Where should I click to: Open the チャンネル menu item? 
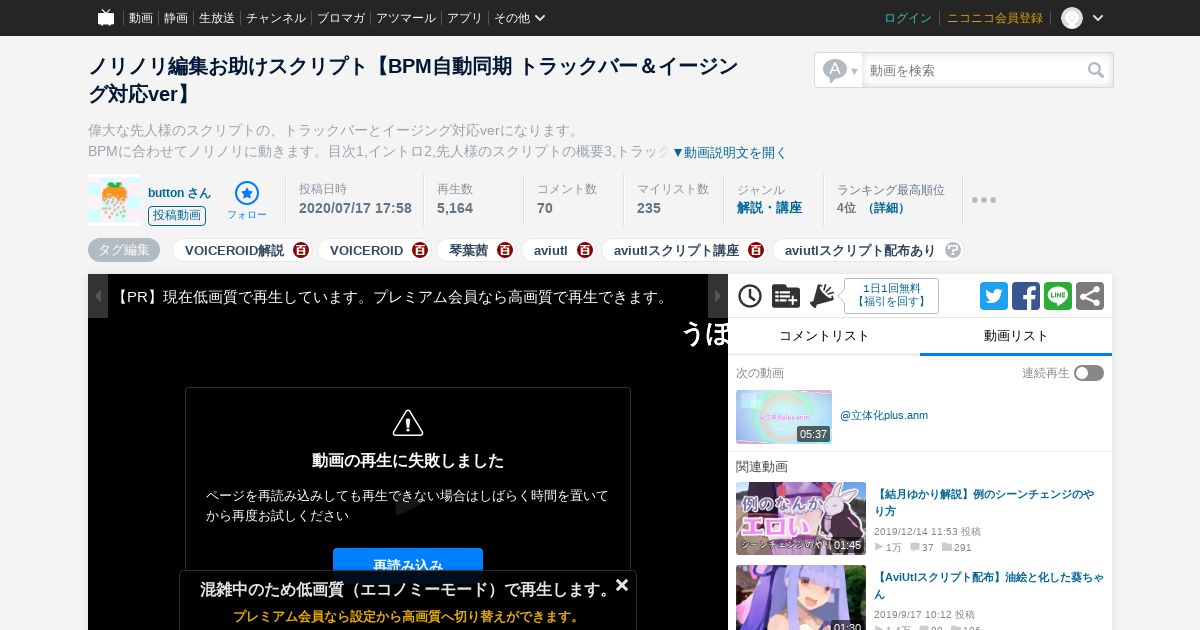pyautogui.click(x=276, y=18)
